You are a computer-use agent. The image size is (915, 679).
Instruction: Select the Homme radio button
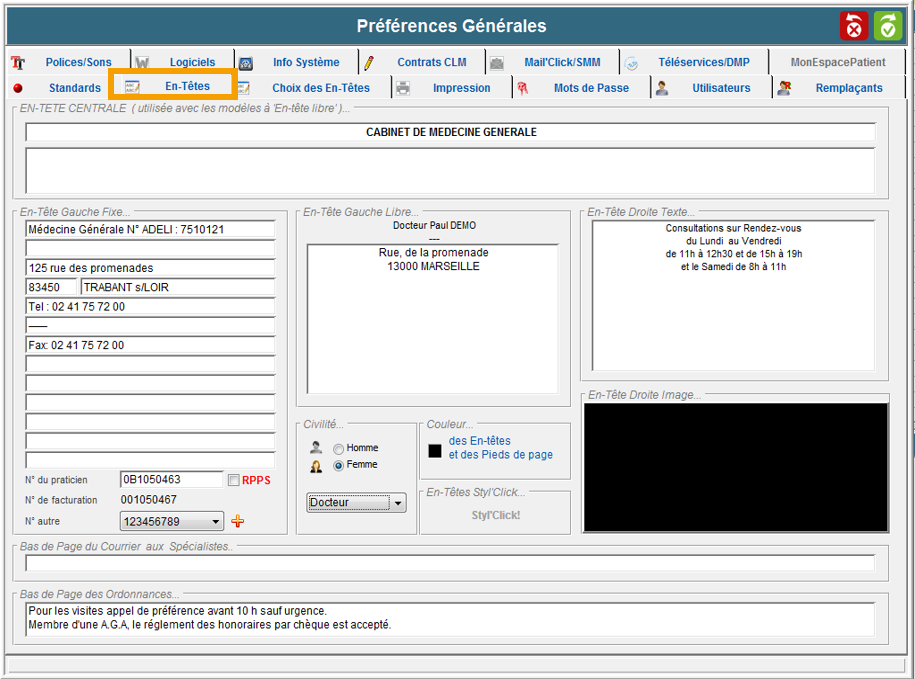pyautogui.click(x=339, y=449)
